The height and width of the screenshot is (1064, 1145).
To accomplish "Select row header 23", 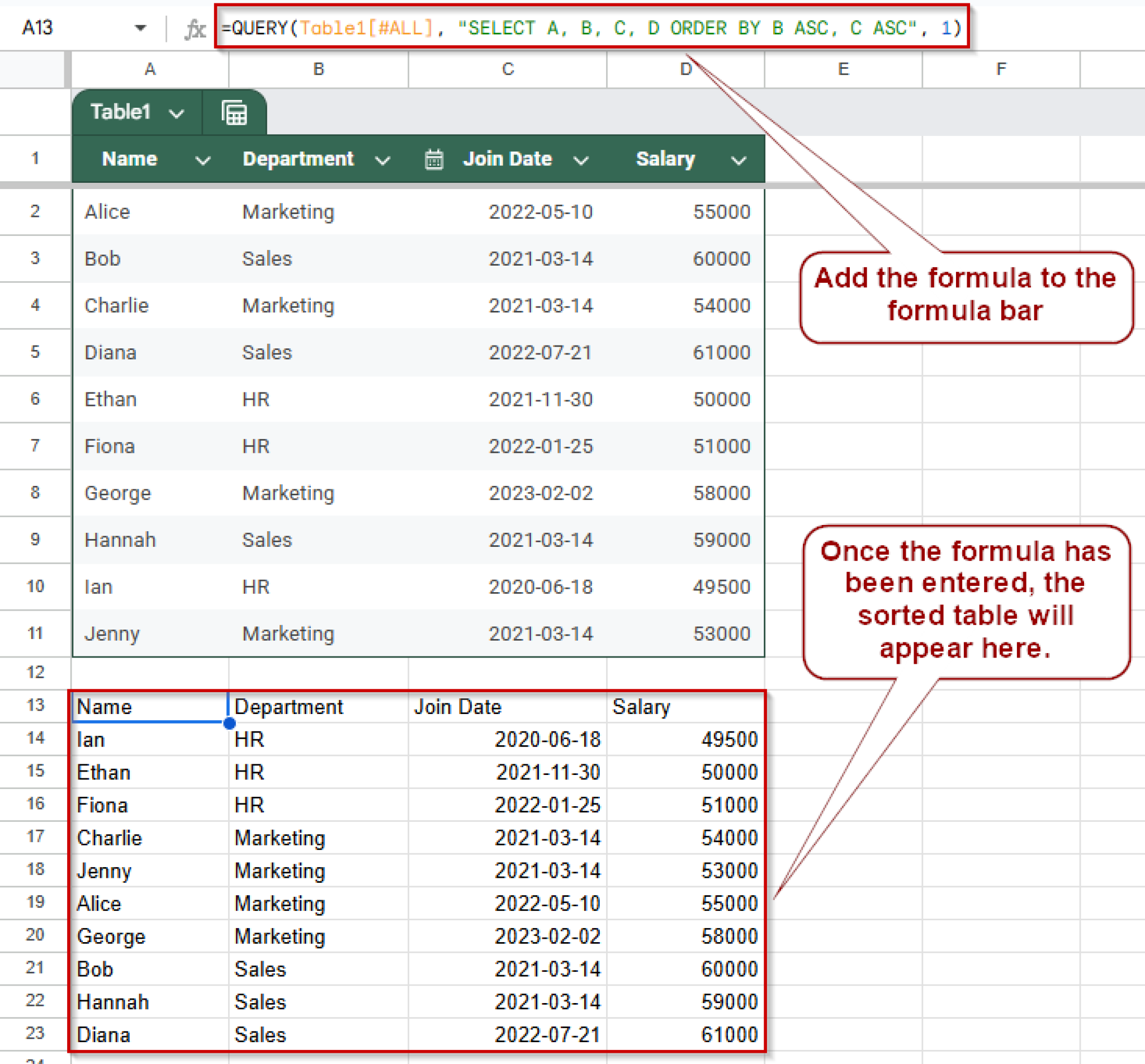I will [x=36, y=1034].
